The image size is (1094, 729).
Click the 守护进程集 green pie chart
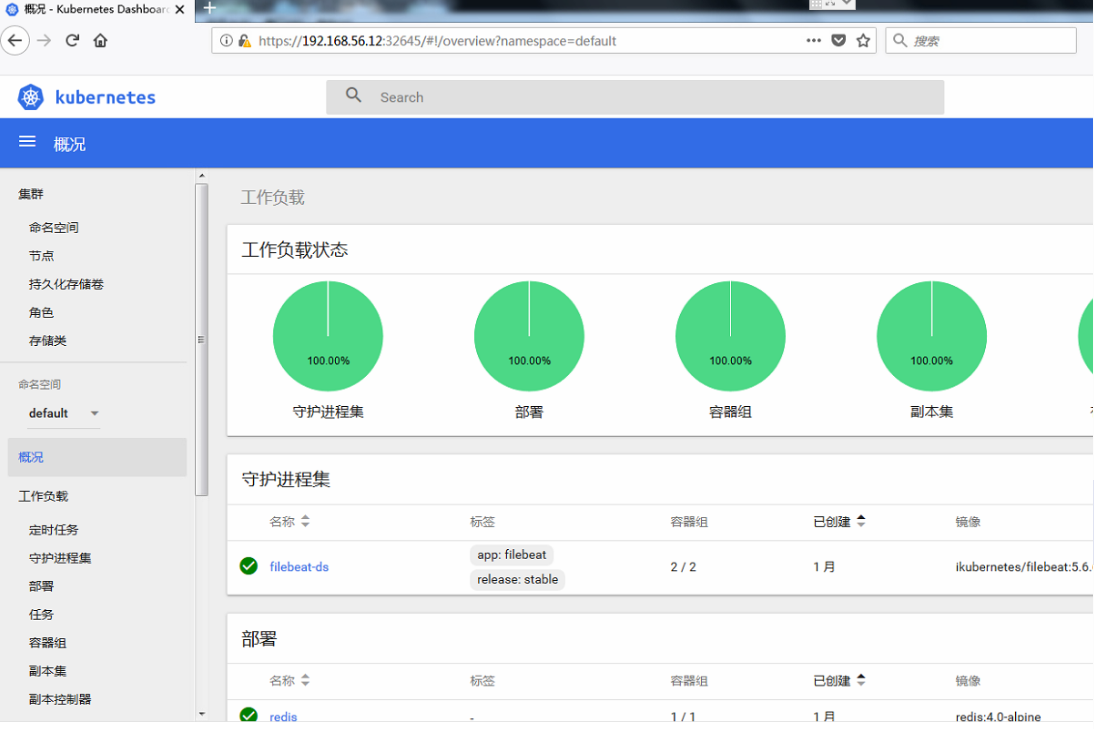point(328,336)
